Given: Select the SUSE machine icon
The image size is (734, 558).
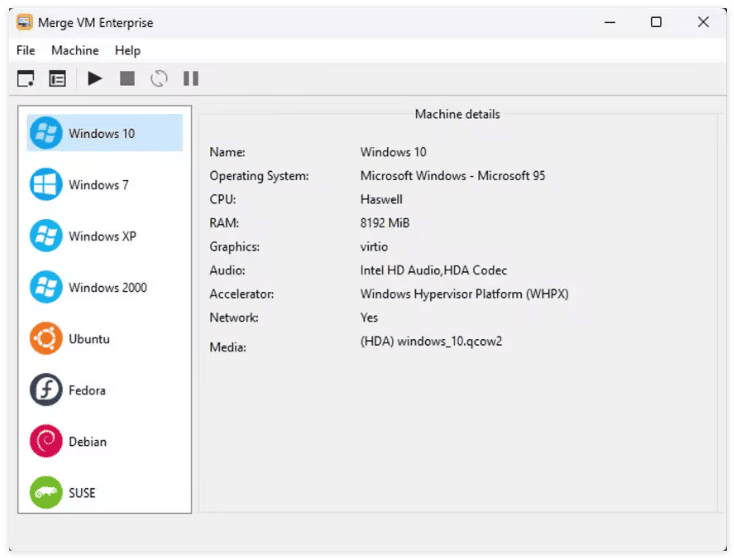Looking at the screenshot, I should point(46,492).
